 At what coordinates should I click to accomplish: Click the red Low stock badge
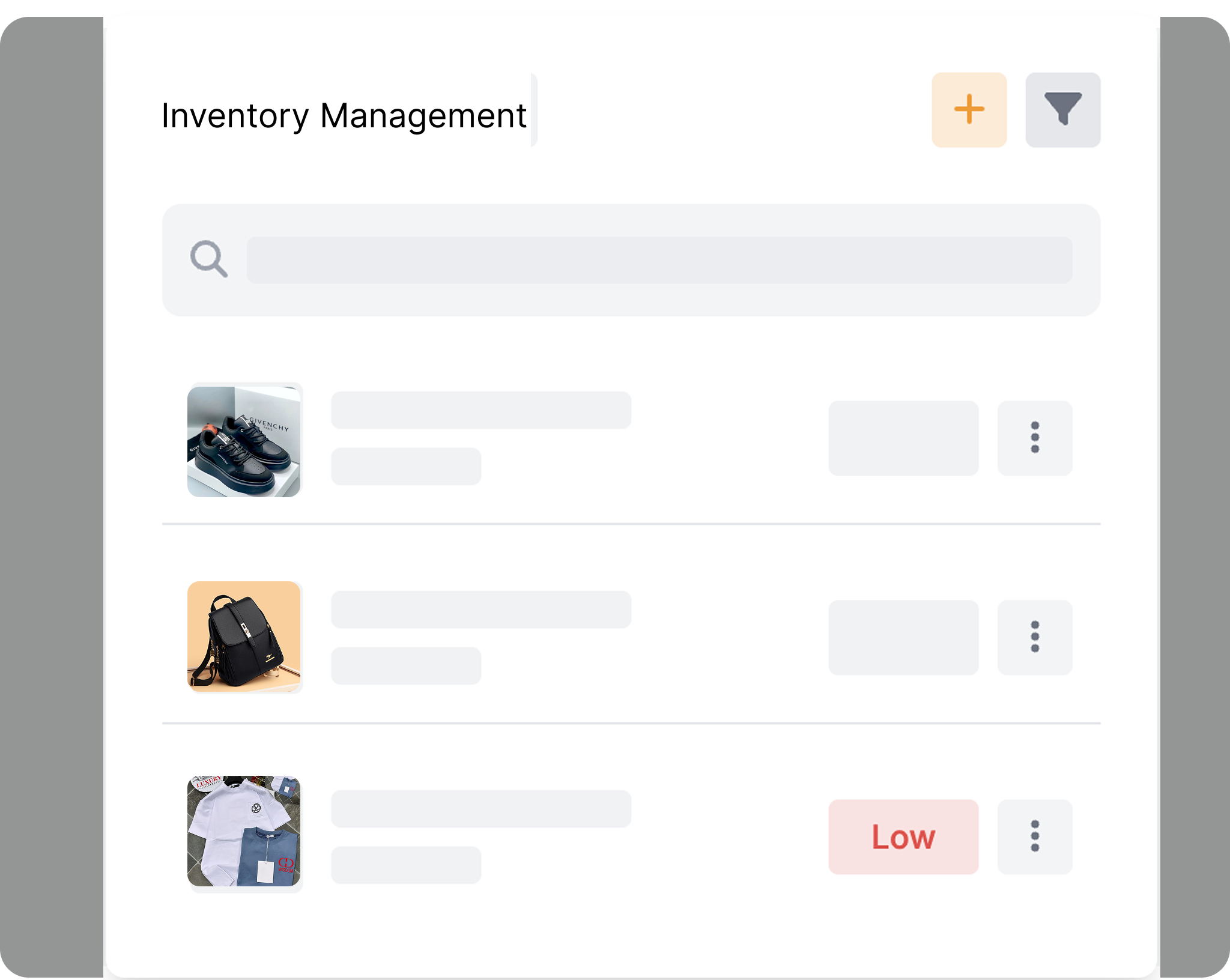pyautogui.click(x=903, y=836)
